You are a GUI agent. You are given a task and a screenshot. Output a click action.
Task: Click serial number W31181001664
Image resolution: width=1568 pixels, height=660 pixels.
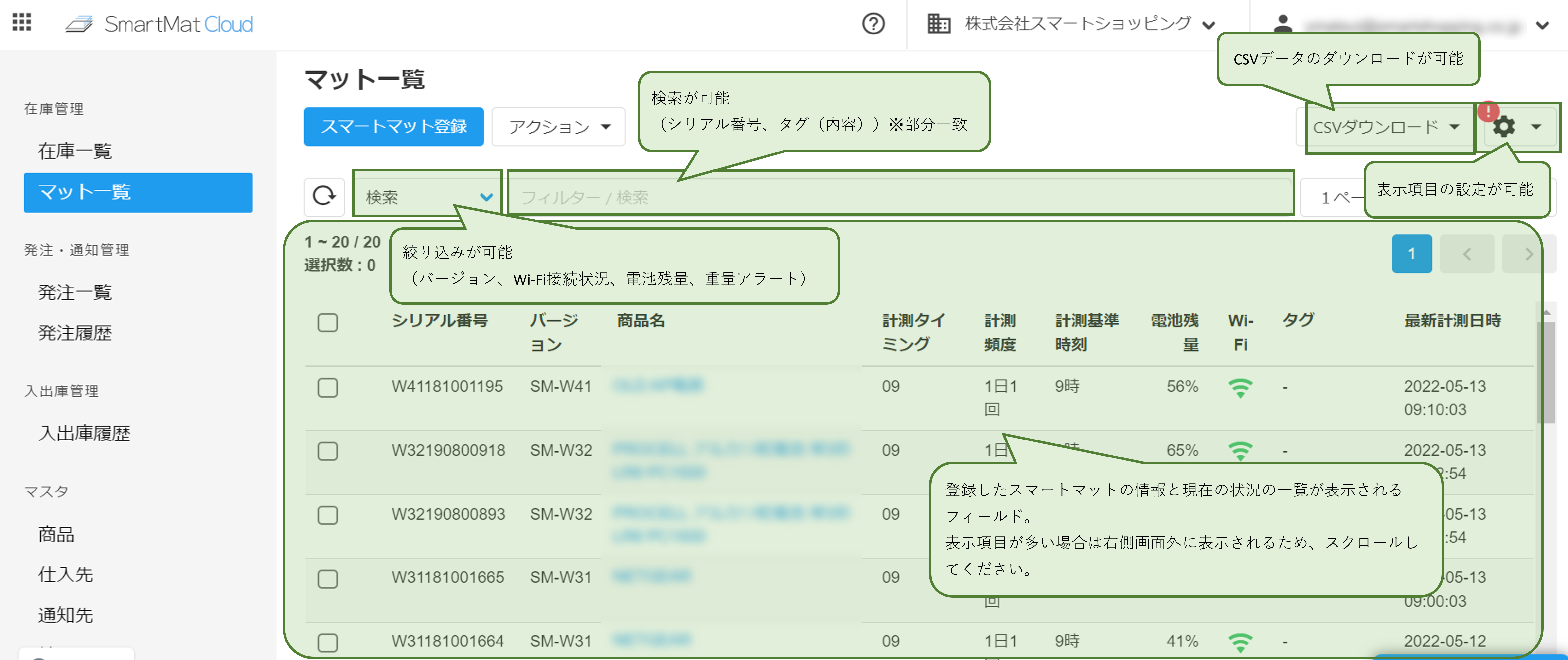[447, 641]
